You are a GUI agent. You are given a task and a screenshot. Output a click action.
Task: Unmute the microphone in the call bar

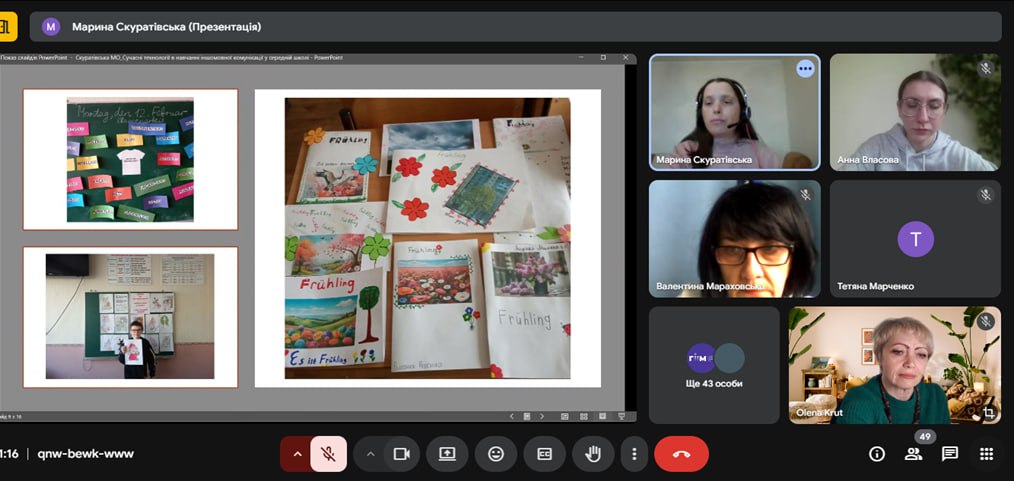(328, 454)
